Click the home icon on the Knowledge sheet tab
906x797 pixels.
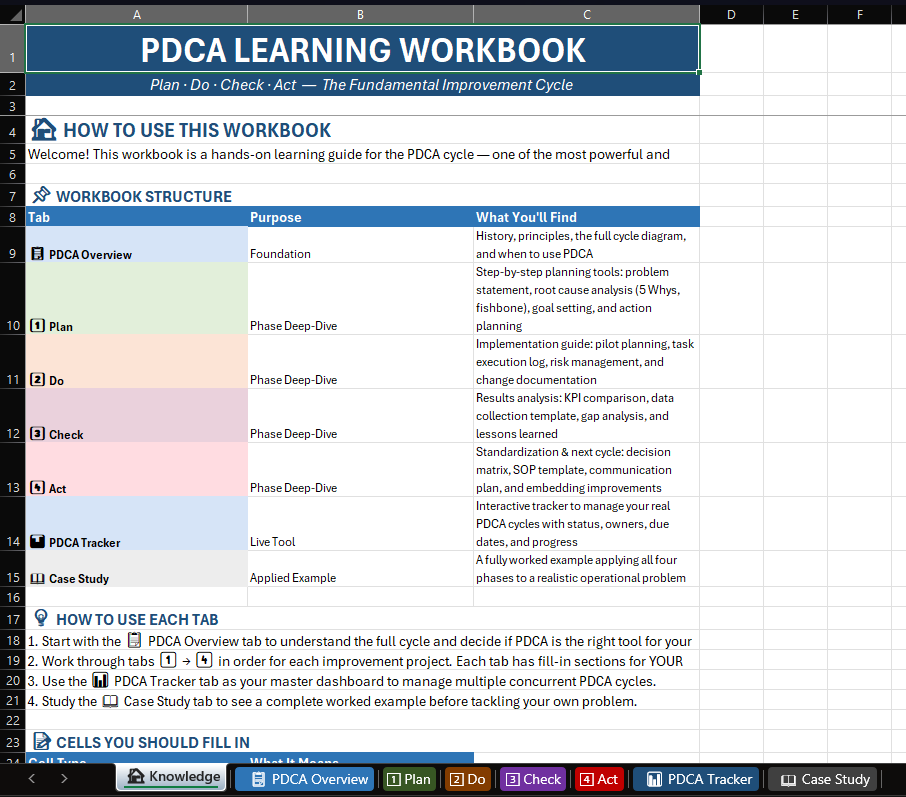[137, 777]
